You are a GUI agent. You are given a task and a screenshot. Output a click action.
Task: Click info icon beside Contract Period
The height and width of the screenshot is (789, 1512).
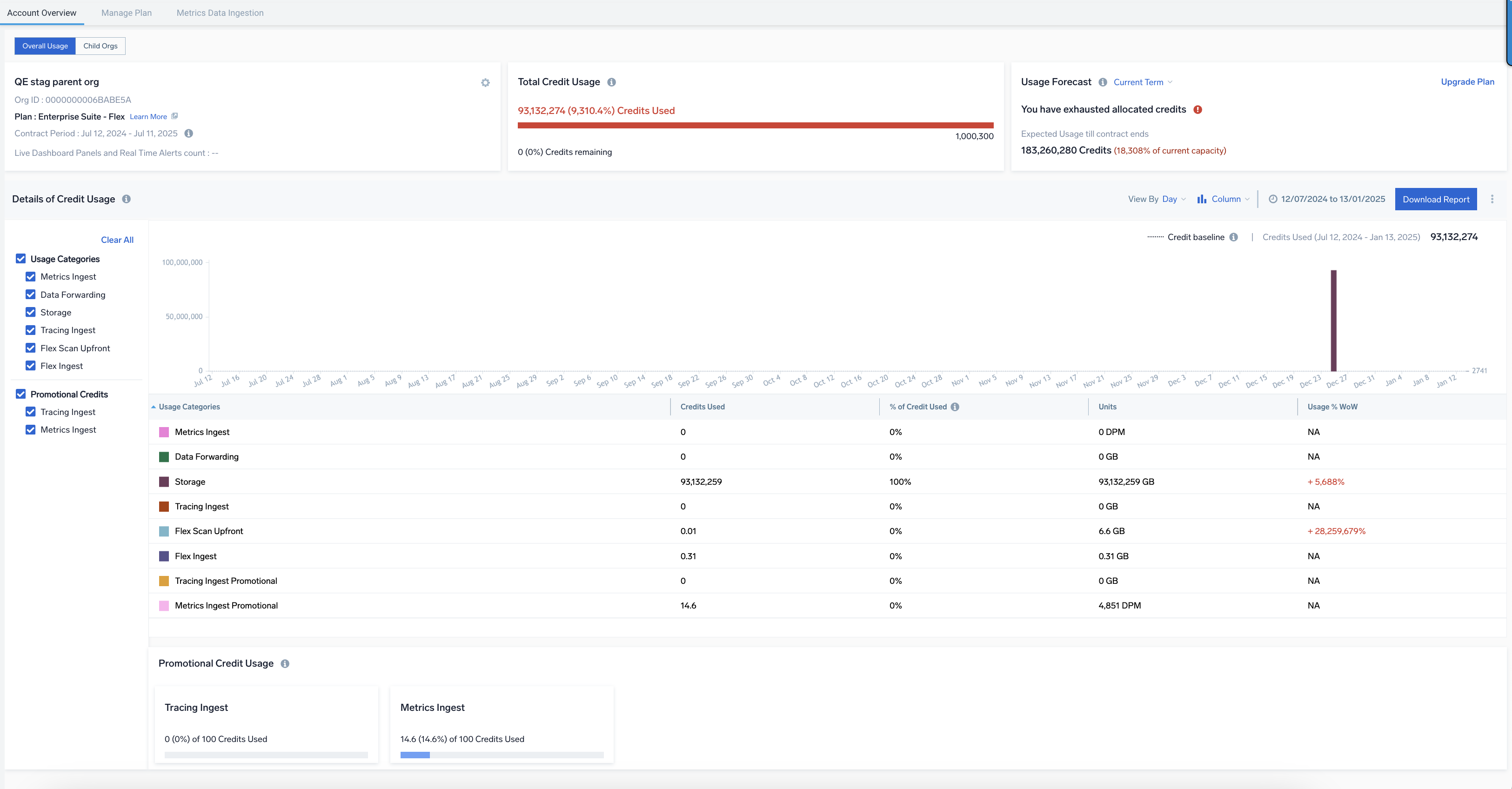189,133
